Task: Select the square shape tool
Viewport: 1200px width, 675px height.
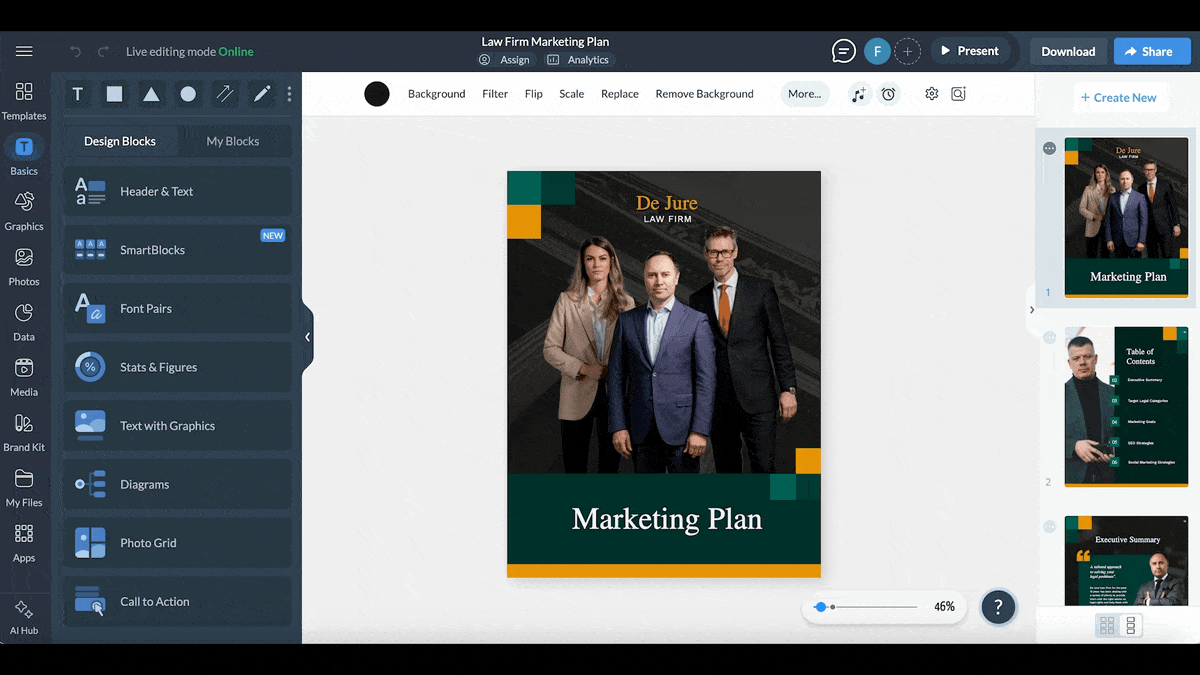Action: pos(115,94)
